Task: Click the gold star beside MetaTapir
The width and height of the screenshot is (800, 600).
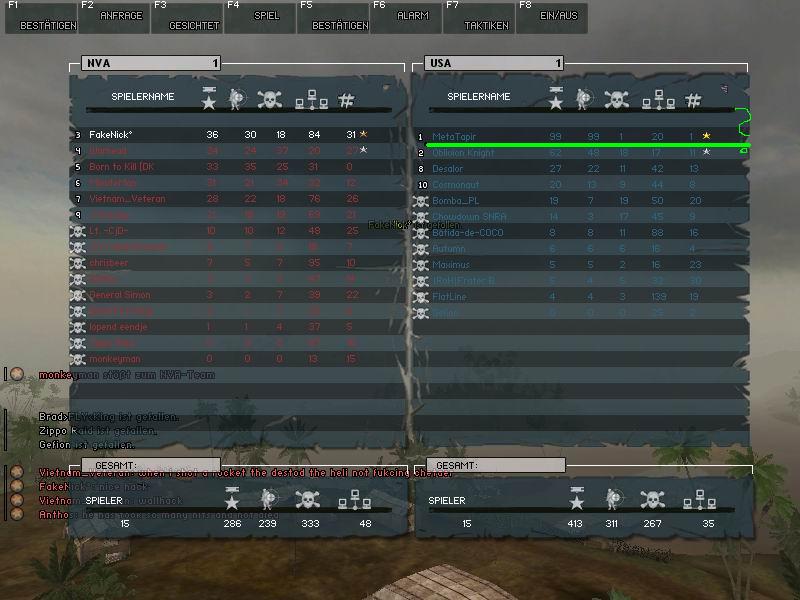Action: point(706,136)
